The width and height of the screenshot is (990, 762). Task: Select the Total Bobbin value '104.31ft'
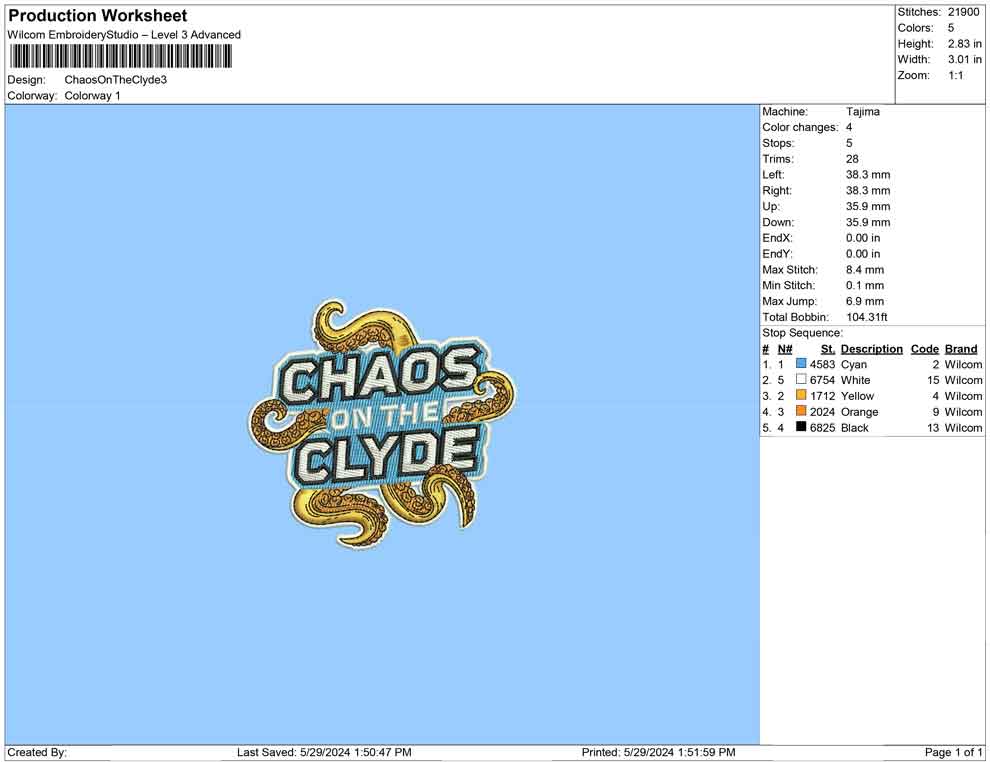pos(867,317)
